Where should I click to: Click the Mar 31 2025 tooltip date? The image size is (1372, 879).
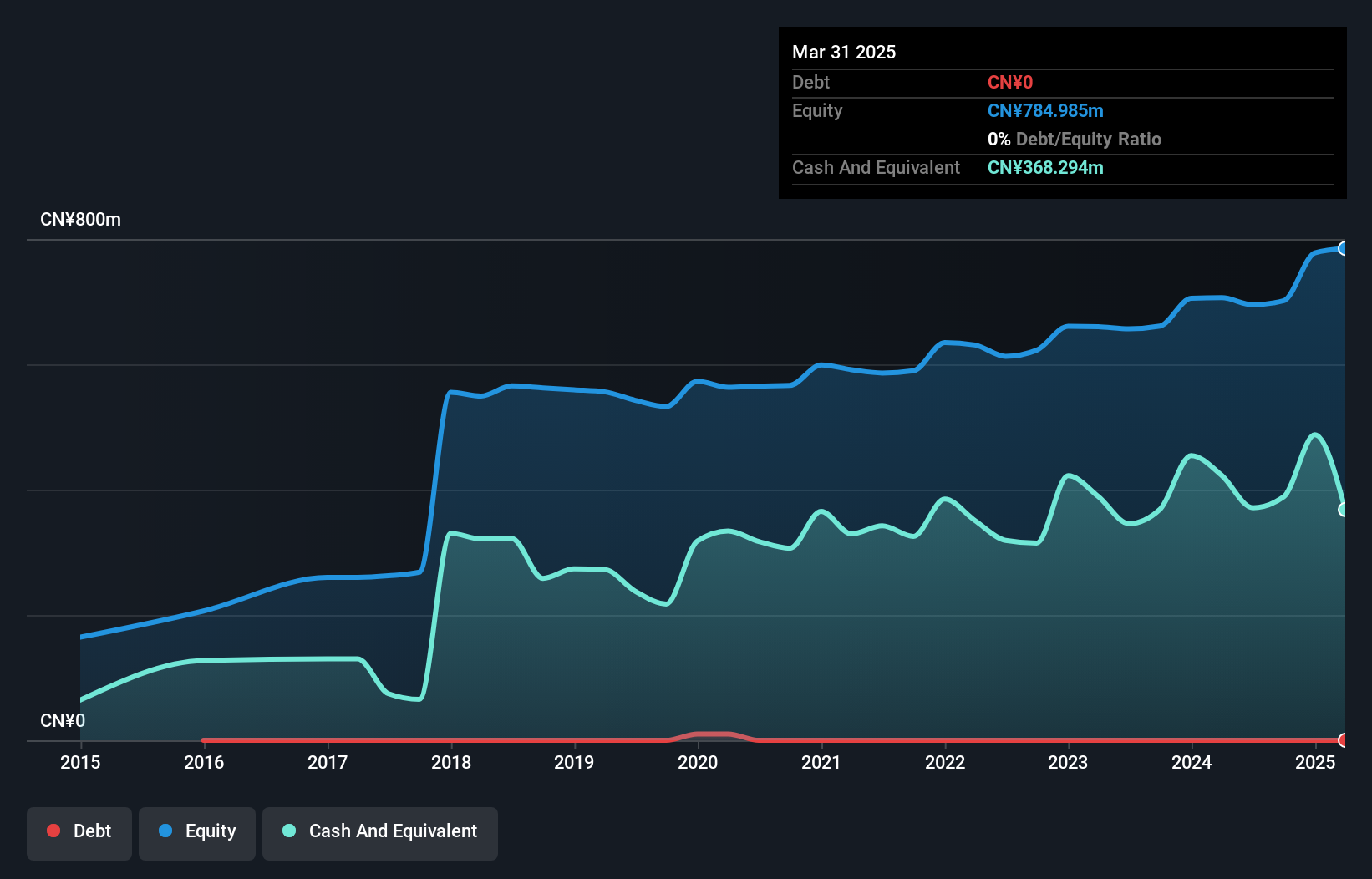point(844,52)
